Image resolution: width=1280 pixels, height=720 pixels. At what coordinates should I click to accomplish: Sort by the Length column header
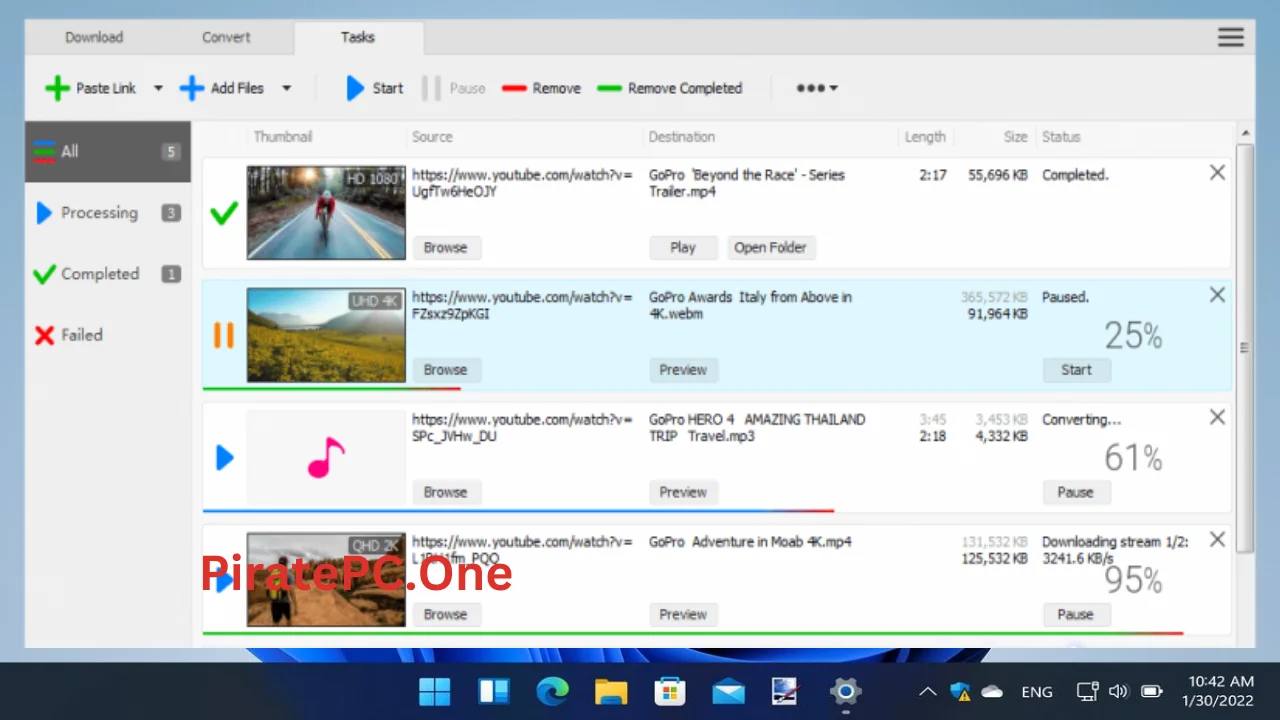(x=925, y=137)
